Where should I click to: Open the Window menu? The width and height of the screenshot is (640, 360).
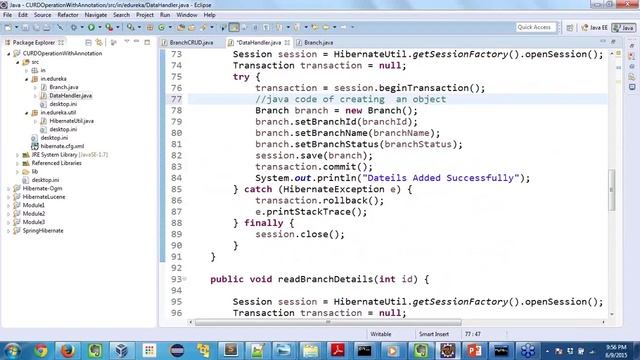187,15
